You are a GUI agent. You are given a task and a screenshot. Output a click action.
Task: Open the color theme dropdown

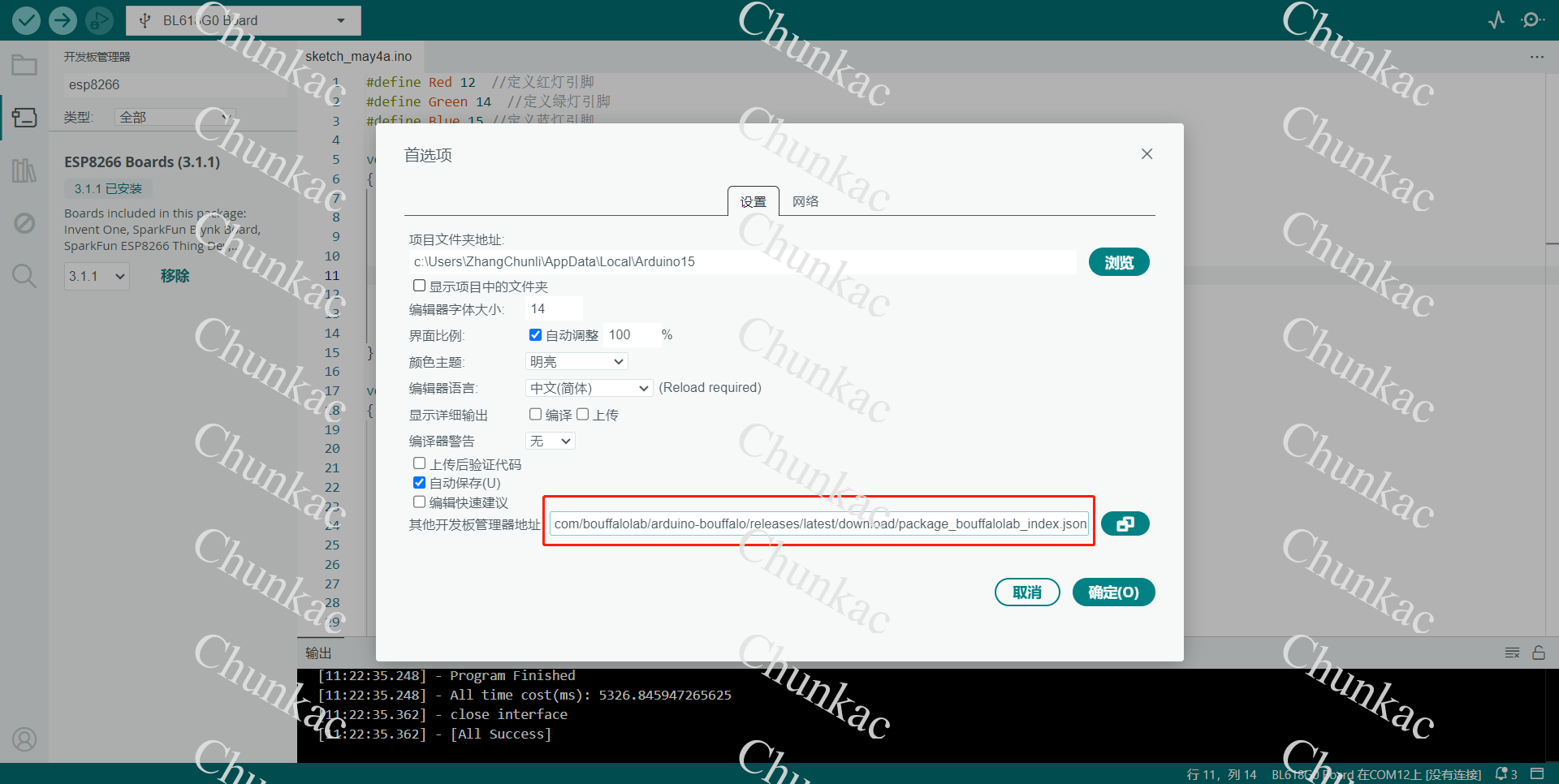pos(577,361)
